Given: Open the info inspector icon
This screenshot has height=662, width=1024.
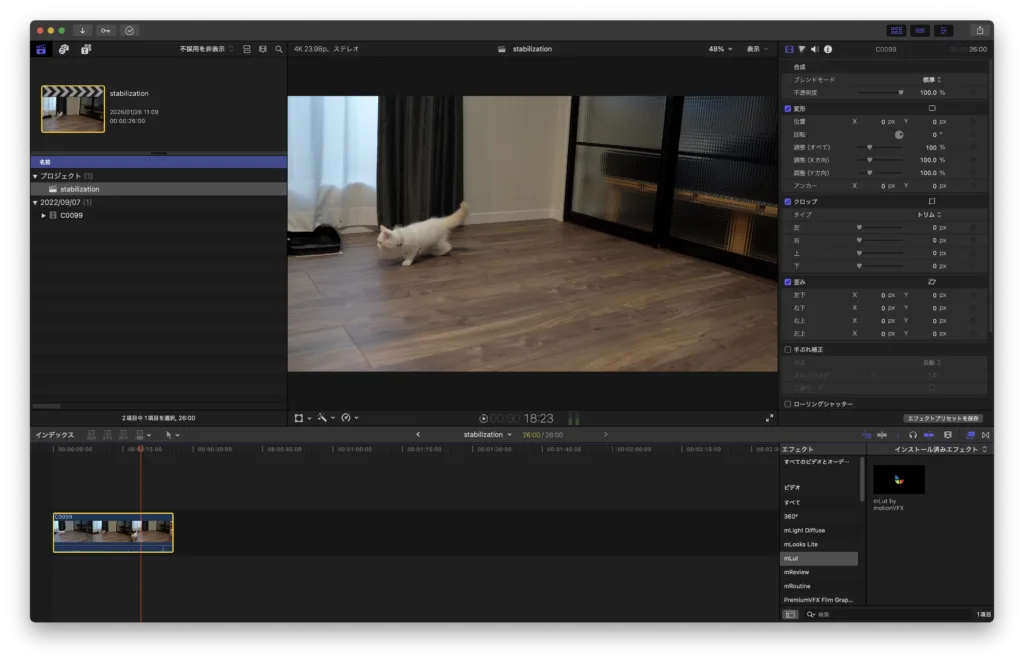Looking at the screenshot, I should (828, 49).
